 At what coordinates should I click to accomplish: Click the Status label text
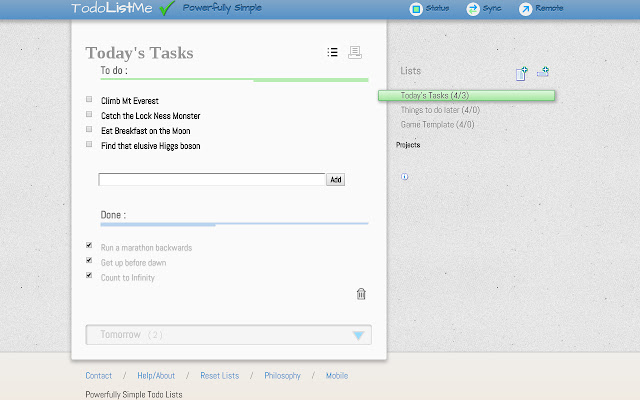click(437, 8)
